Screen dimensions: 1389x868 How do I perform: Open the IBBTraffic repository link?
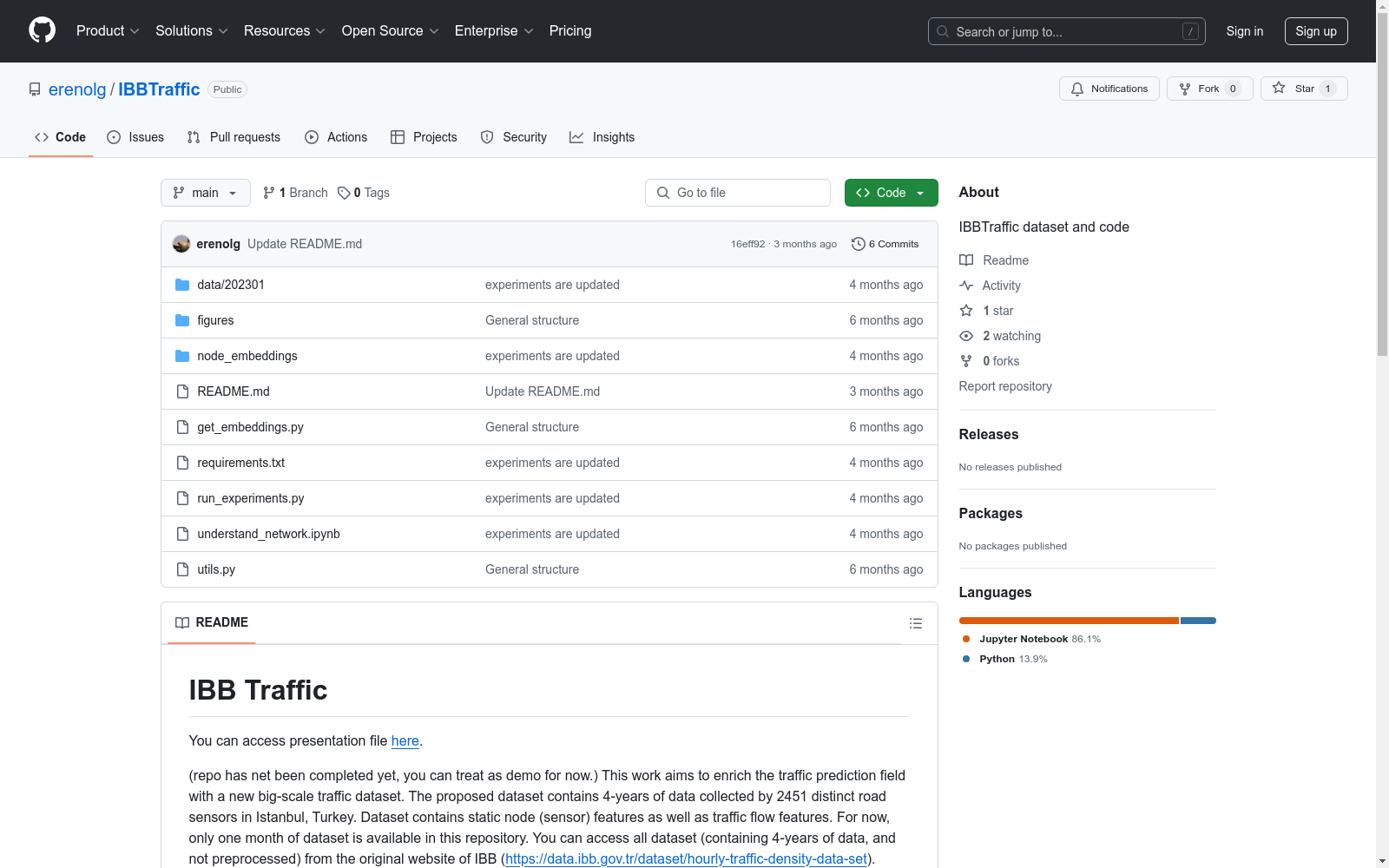pyautogui.click(x=159, y=89)
